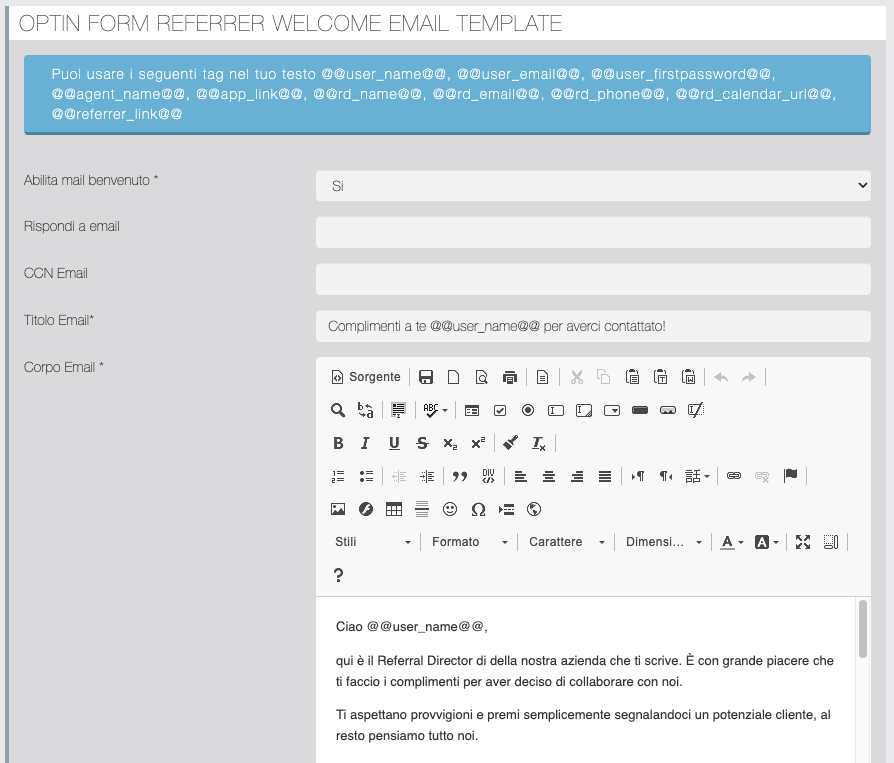Insert a table in the editor

(x=394, y=509)
